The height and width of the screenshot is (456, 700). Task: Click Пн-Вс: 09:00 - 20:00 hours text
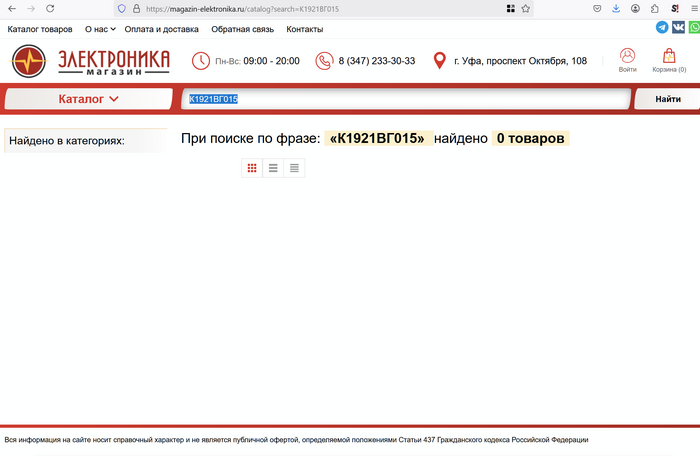click(x=257, y=61)
